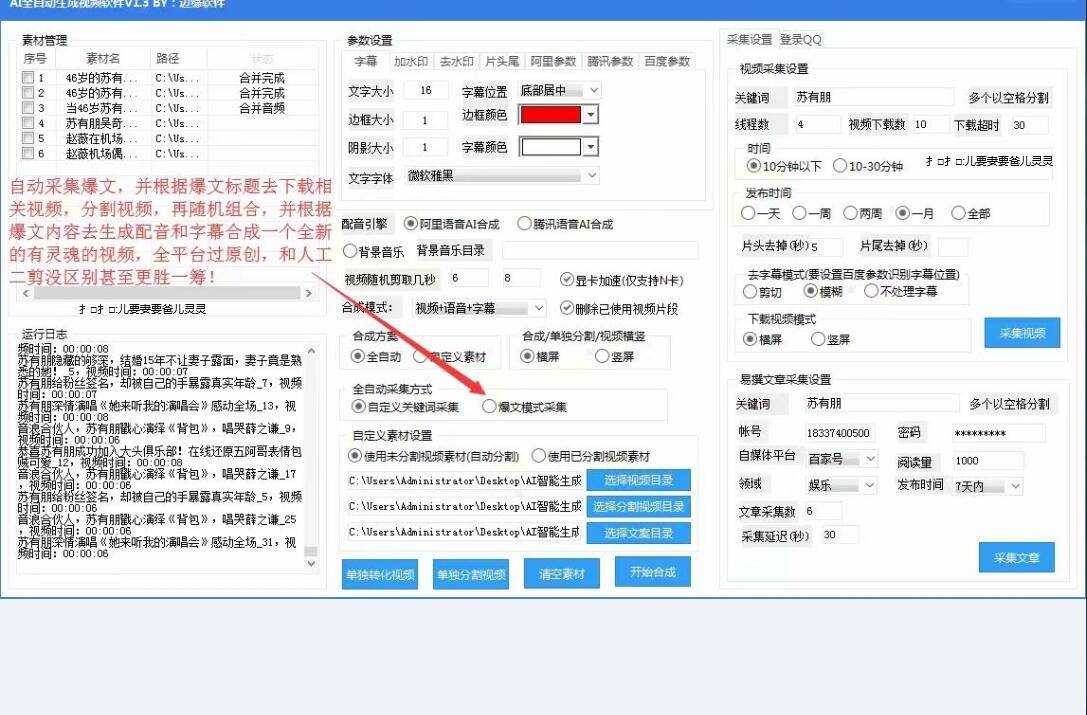Open the 字幕位置 dropdown

point(559,90)
